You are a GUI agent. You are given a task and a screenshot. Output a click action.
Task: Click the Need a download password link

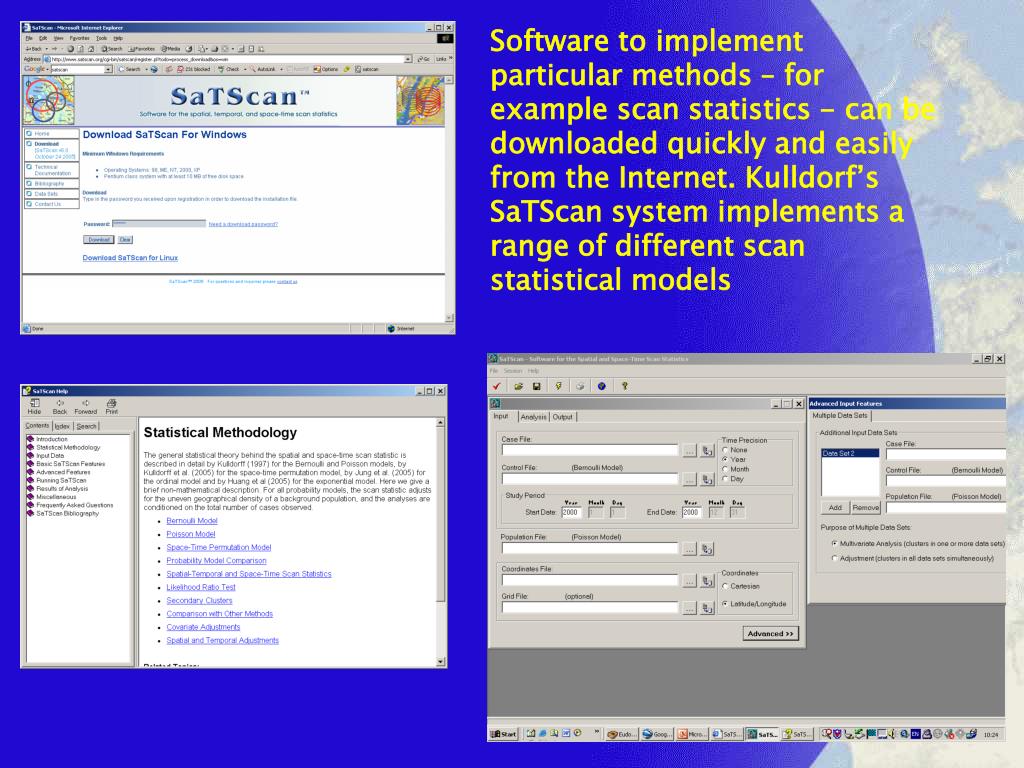coord(243,224)
